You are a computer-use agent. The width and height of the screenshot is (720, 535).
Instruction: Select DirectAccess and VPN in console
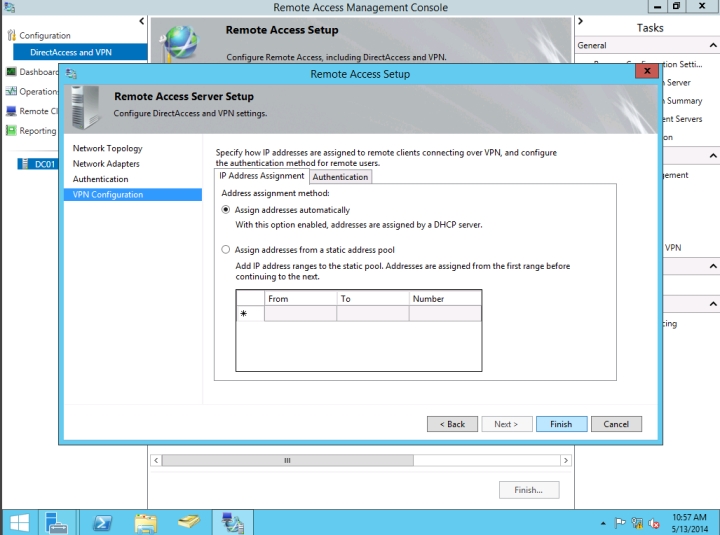[80, 52]
